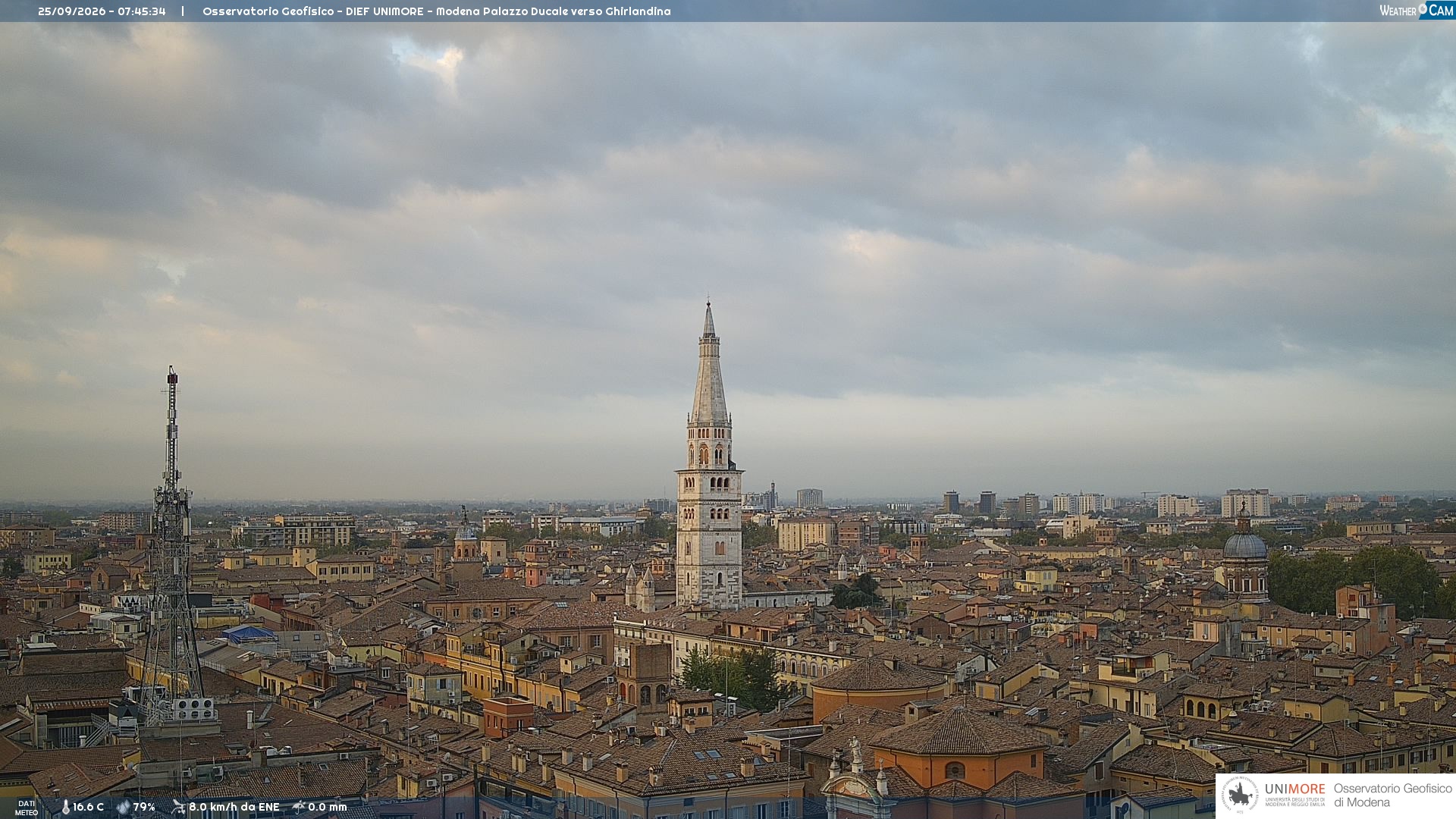1456x819 pixels.
Task: Click the rain umbrella icon
Action: (x=299, y=807)
